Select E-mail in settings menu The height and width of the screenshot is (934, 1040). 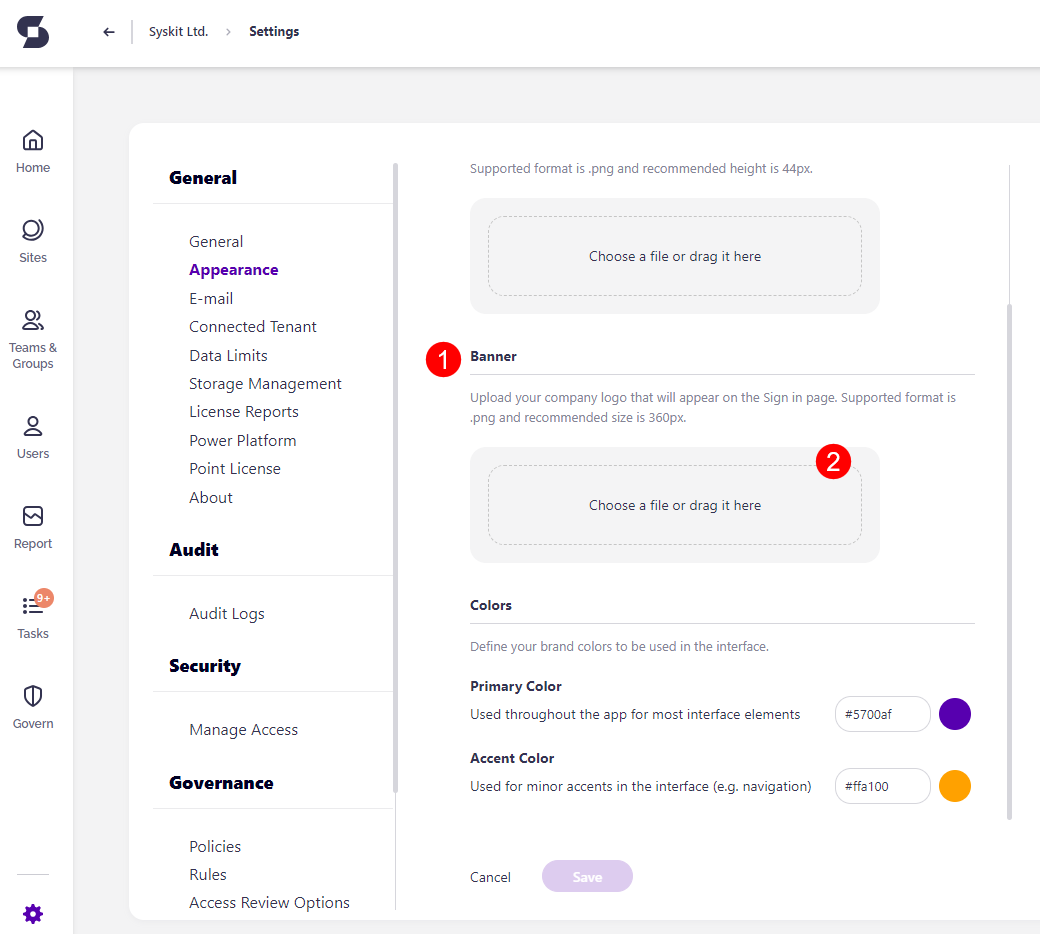coord(211,298)
